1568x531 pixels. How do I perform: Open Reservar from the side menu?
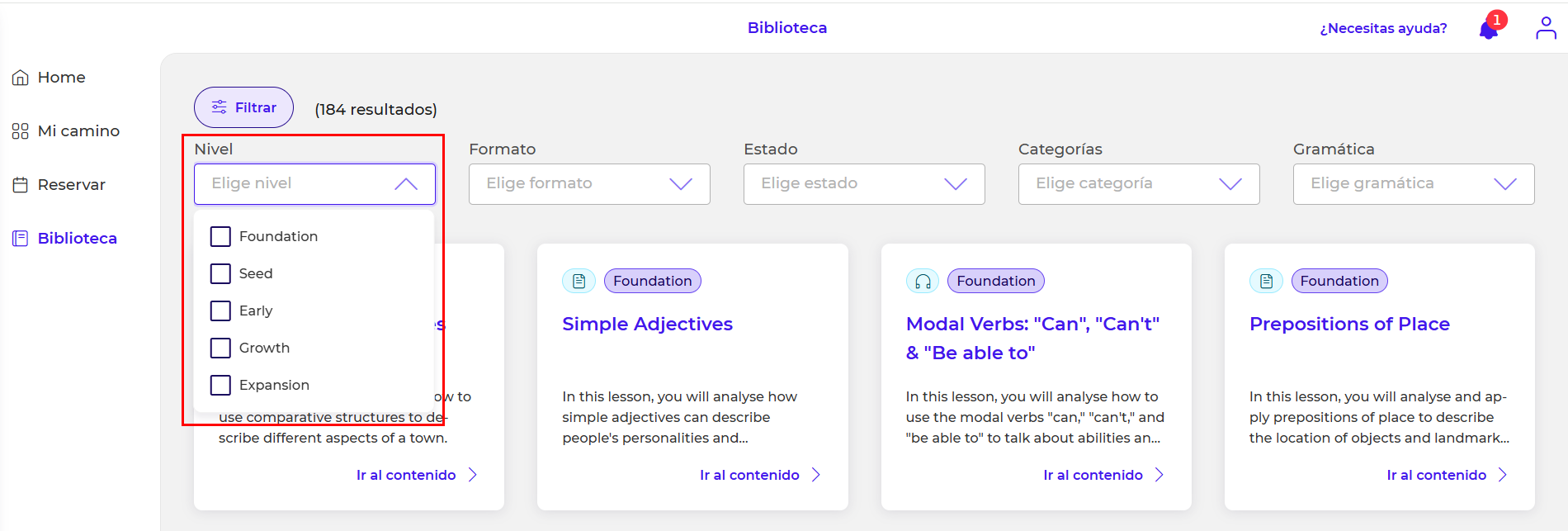click(x=71, y=185)
